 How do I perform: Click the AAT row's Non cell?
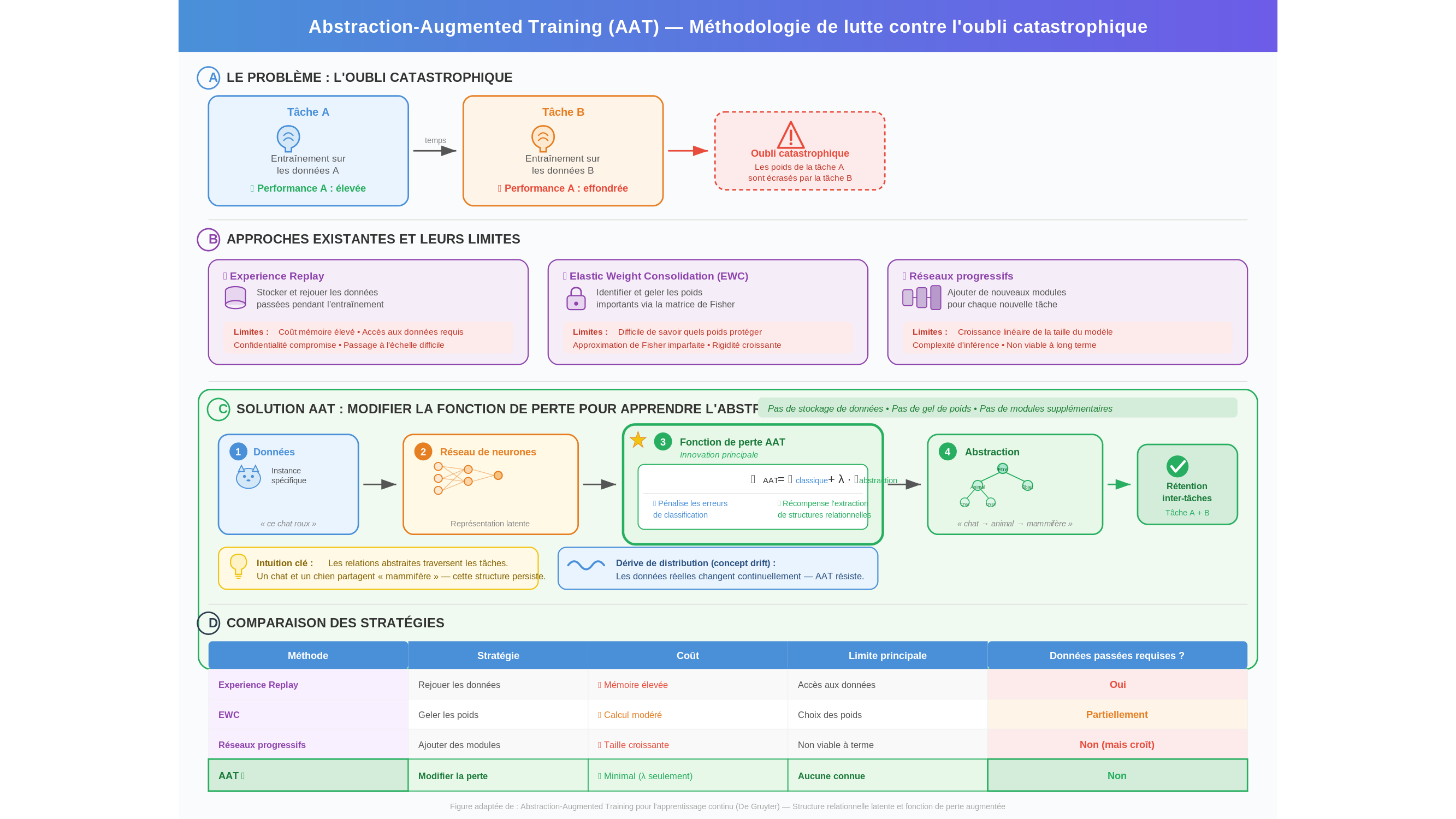pos(1116,775)
